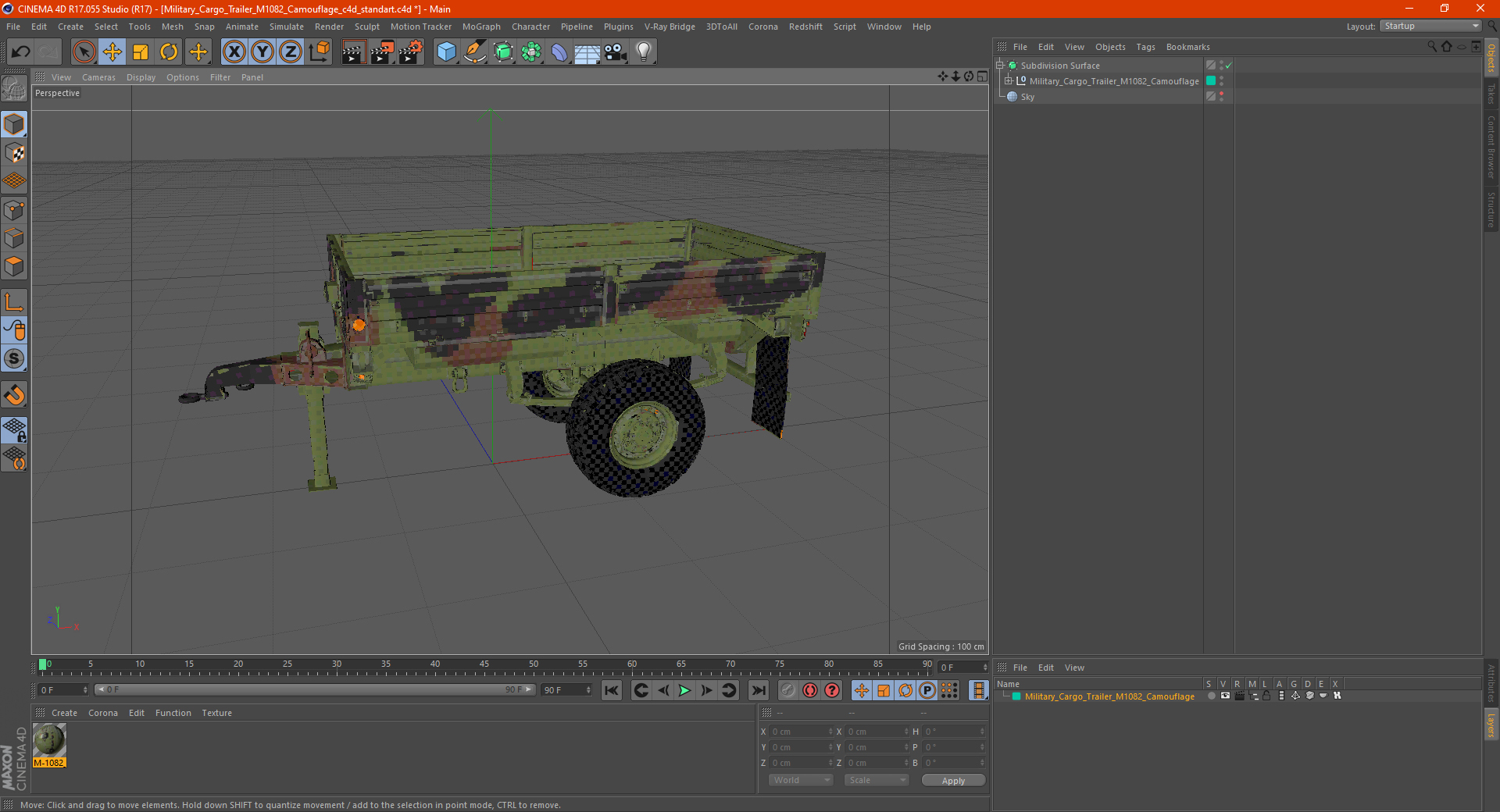
Task: Open Bend deformer icon
Action: [x=559, y=52]
